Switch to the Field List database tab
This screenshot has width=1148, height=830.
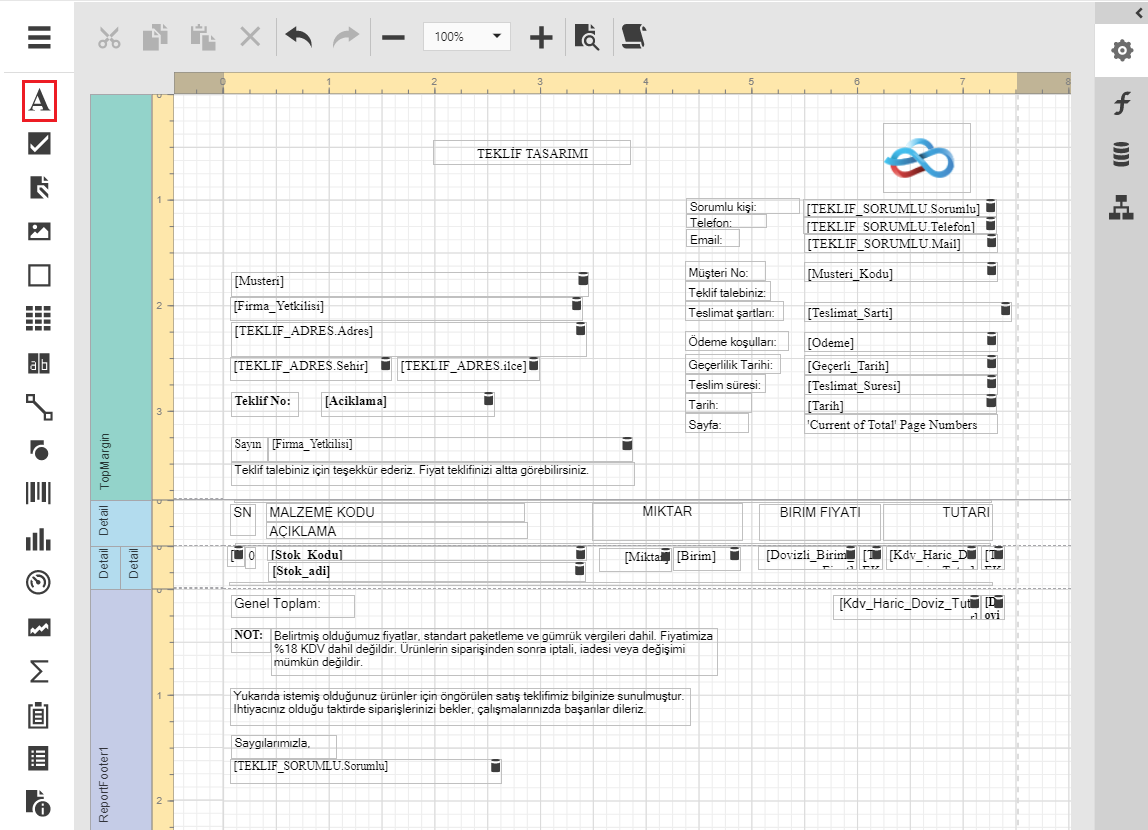tap(1122, 155)
